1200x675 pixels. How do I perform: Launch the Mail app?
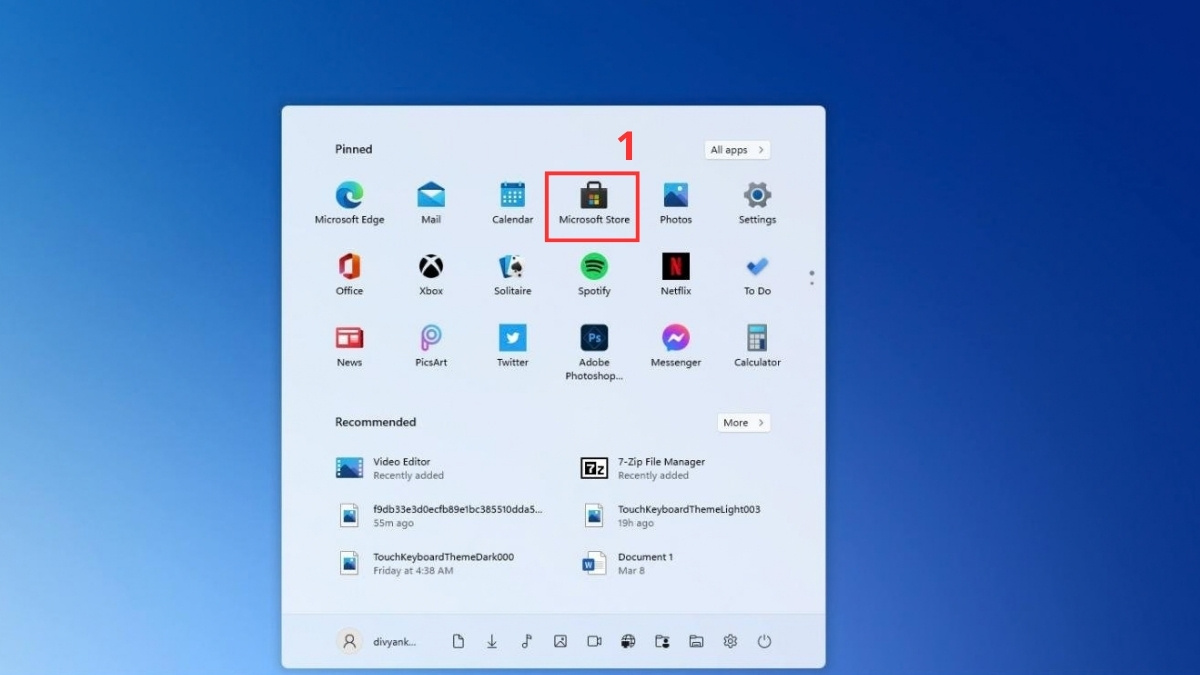tap(431, 203)
